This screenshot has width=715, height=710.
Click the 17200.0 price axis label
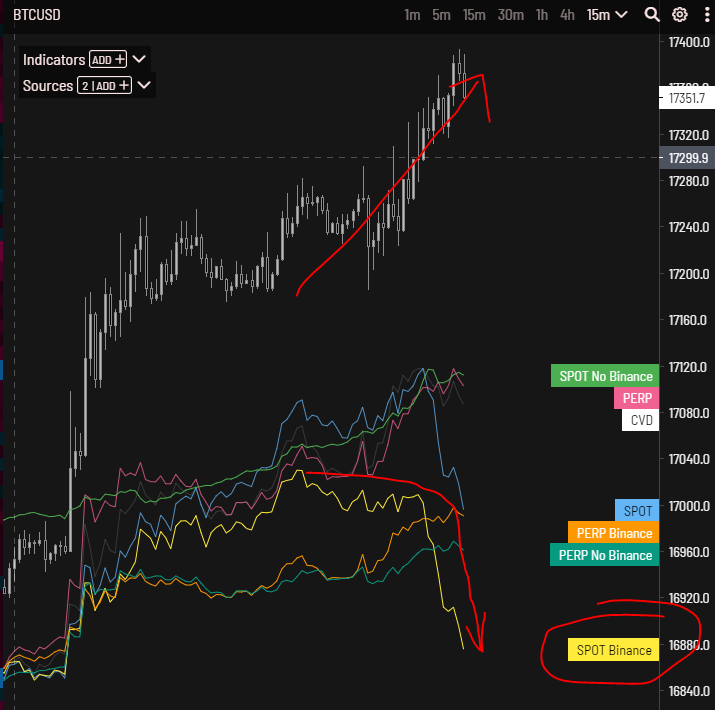[x=689, y=274]
